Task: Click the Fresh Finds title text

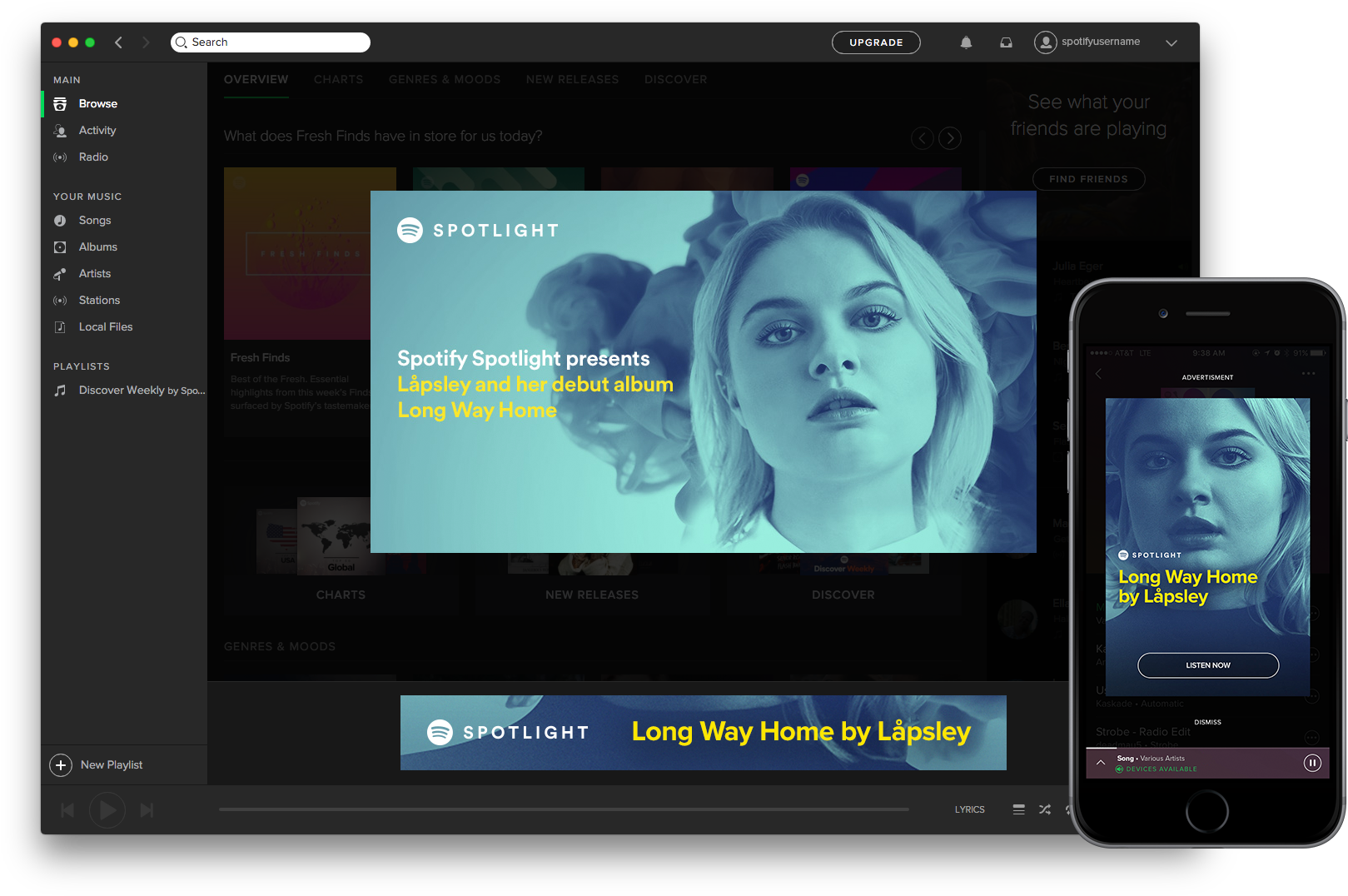Action: point(261,358)
